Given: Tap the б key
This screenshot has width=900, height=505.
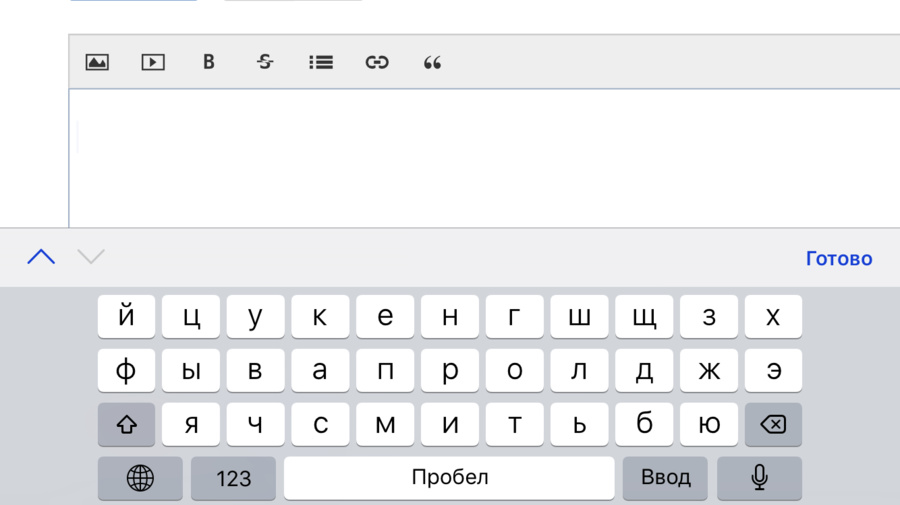Looking at the screenshot, I should pyautogui.click(x=644, y=425).
